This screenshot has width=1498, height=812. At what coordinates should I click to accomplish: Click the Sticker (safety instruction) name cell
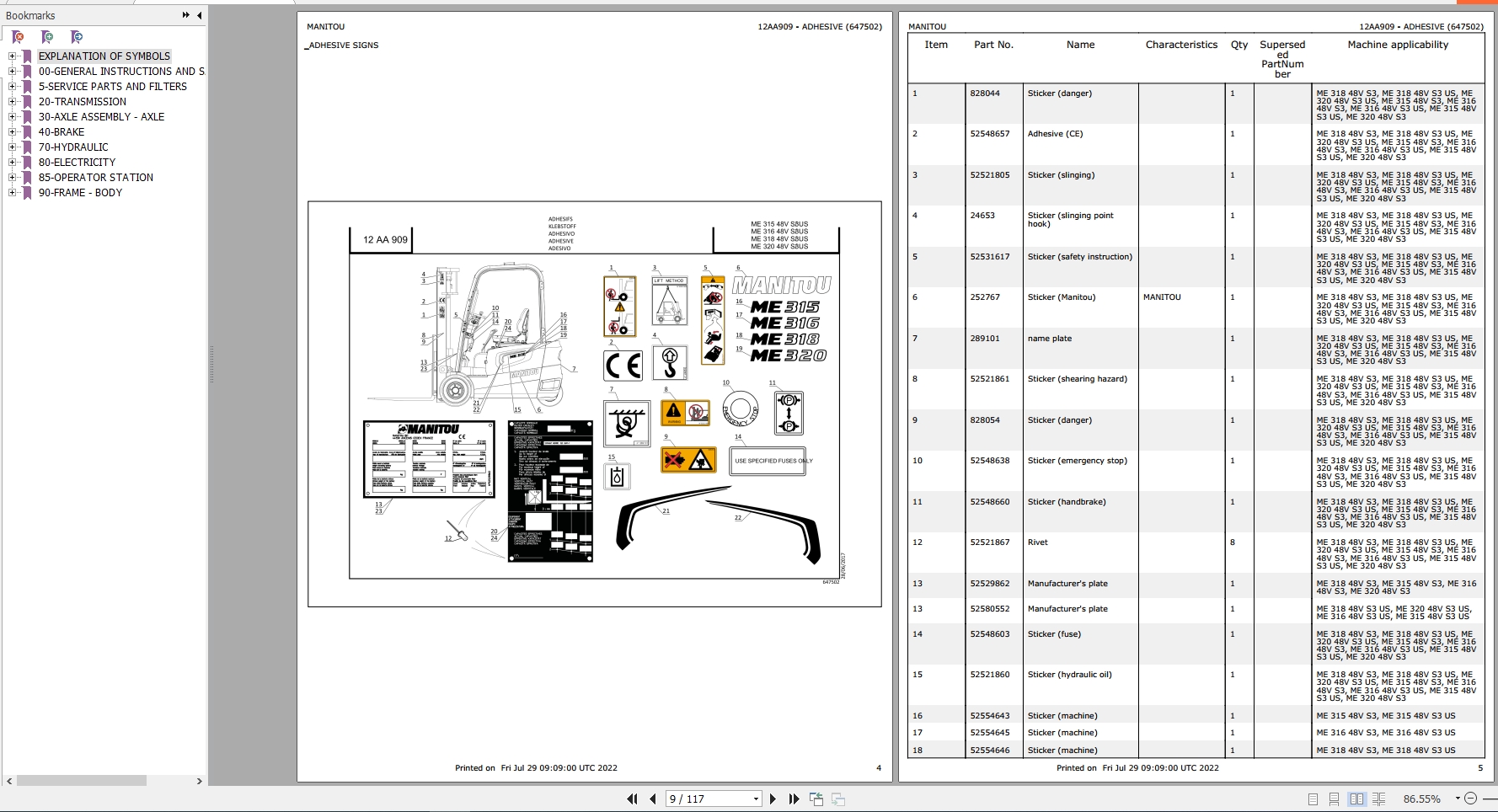point(1080,257)
